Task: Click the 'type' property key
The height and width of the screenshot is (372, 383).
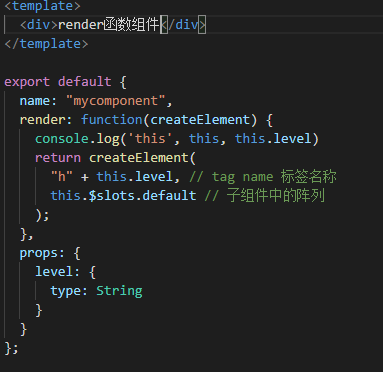Action: coord(66,291)
